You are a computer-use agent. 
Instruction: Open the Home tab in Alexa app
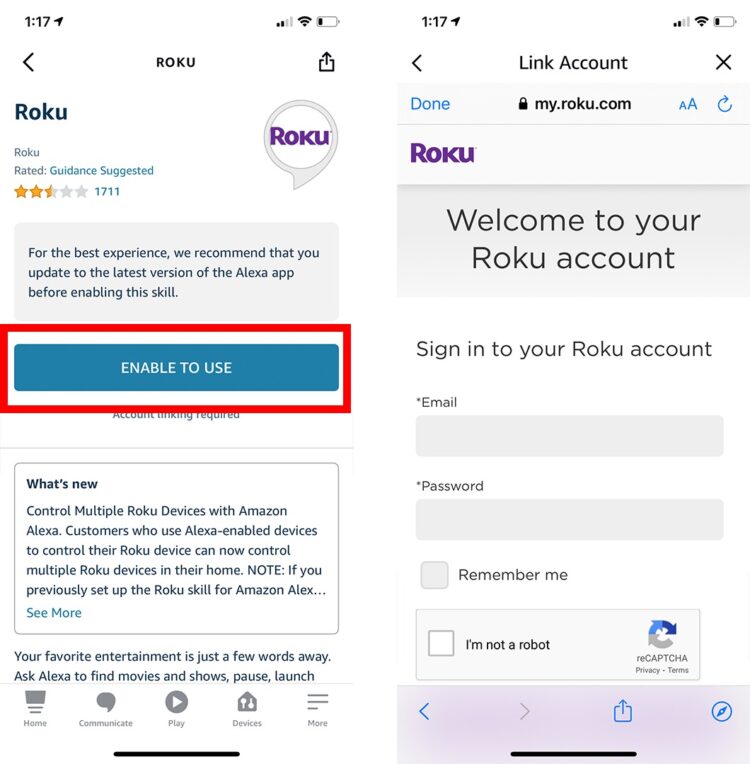point(35,709)
